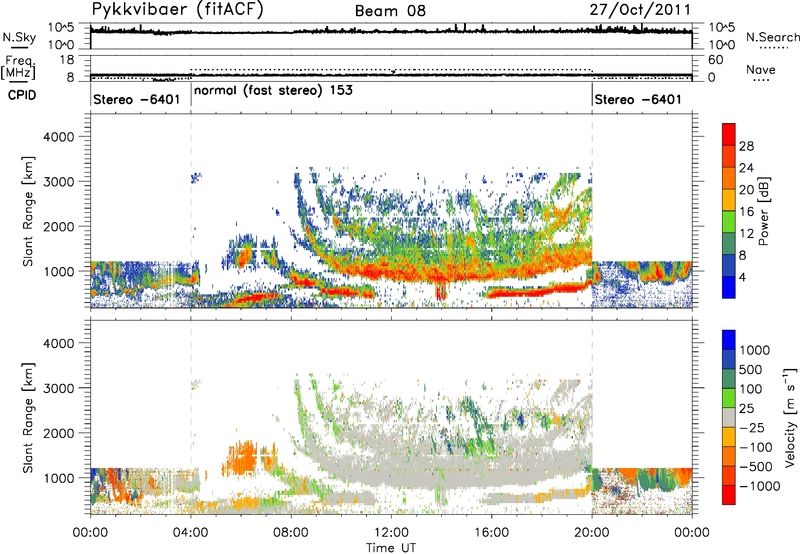Click the '28' tick on the Power scale

click(x=746, y=146)
